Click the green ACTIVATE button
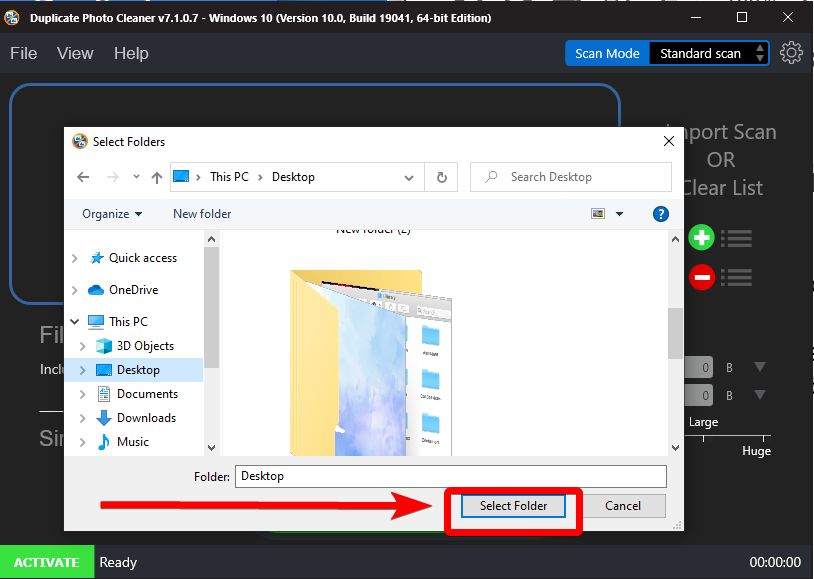814x579 pixels. tap(47, 562)
